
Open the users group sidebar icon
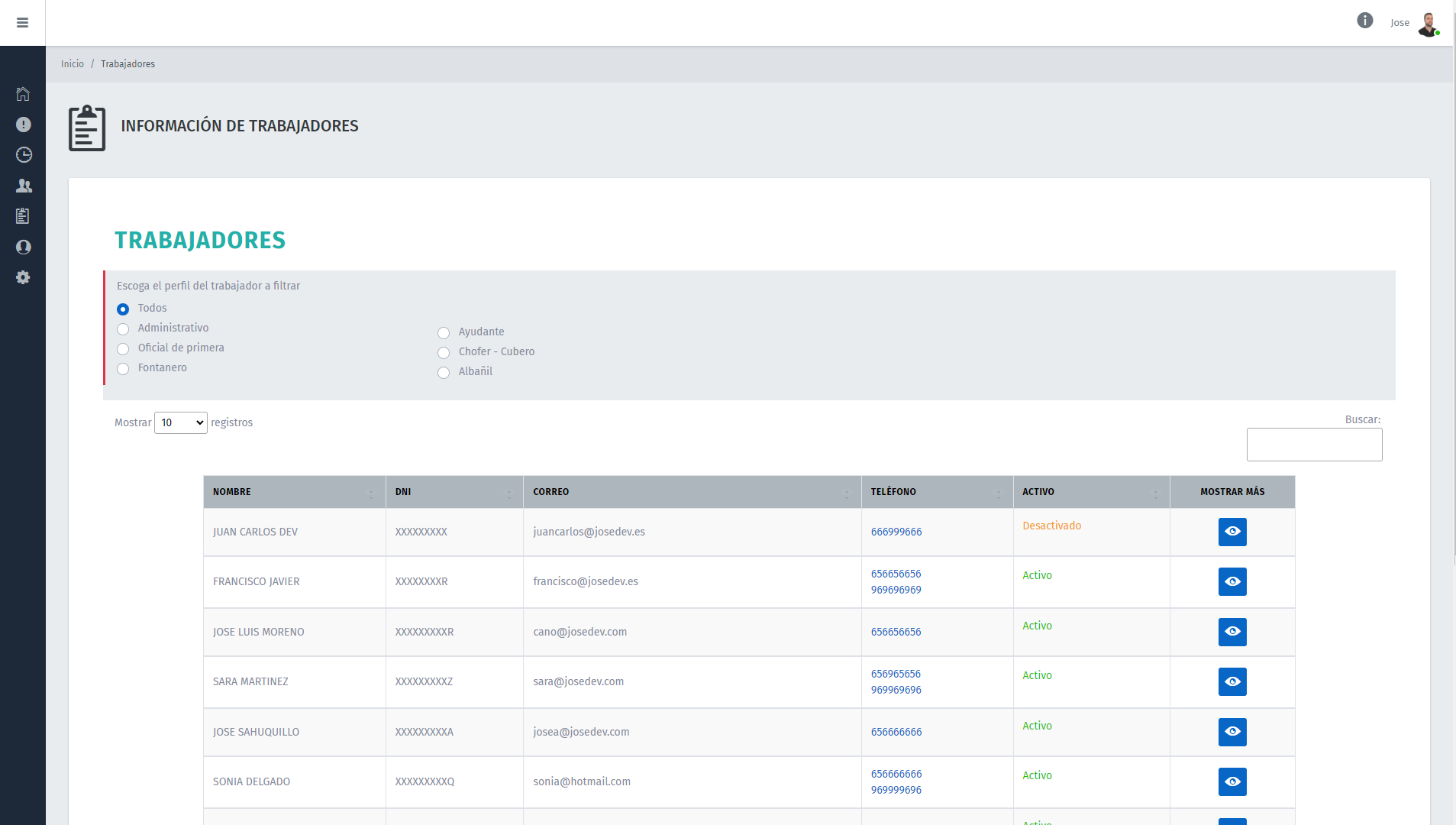click(23, 186)
